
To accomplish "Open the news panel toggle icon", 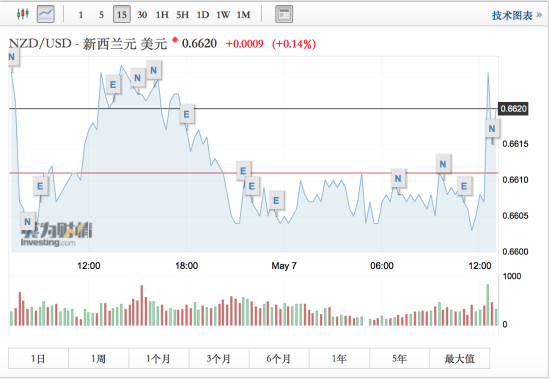I will tap(284, 14).
